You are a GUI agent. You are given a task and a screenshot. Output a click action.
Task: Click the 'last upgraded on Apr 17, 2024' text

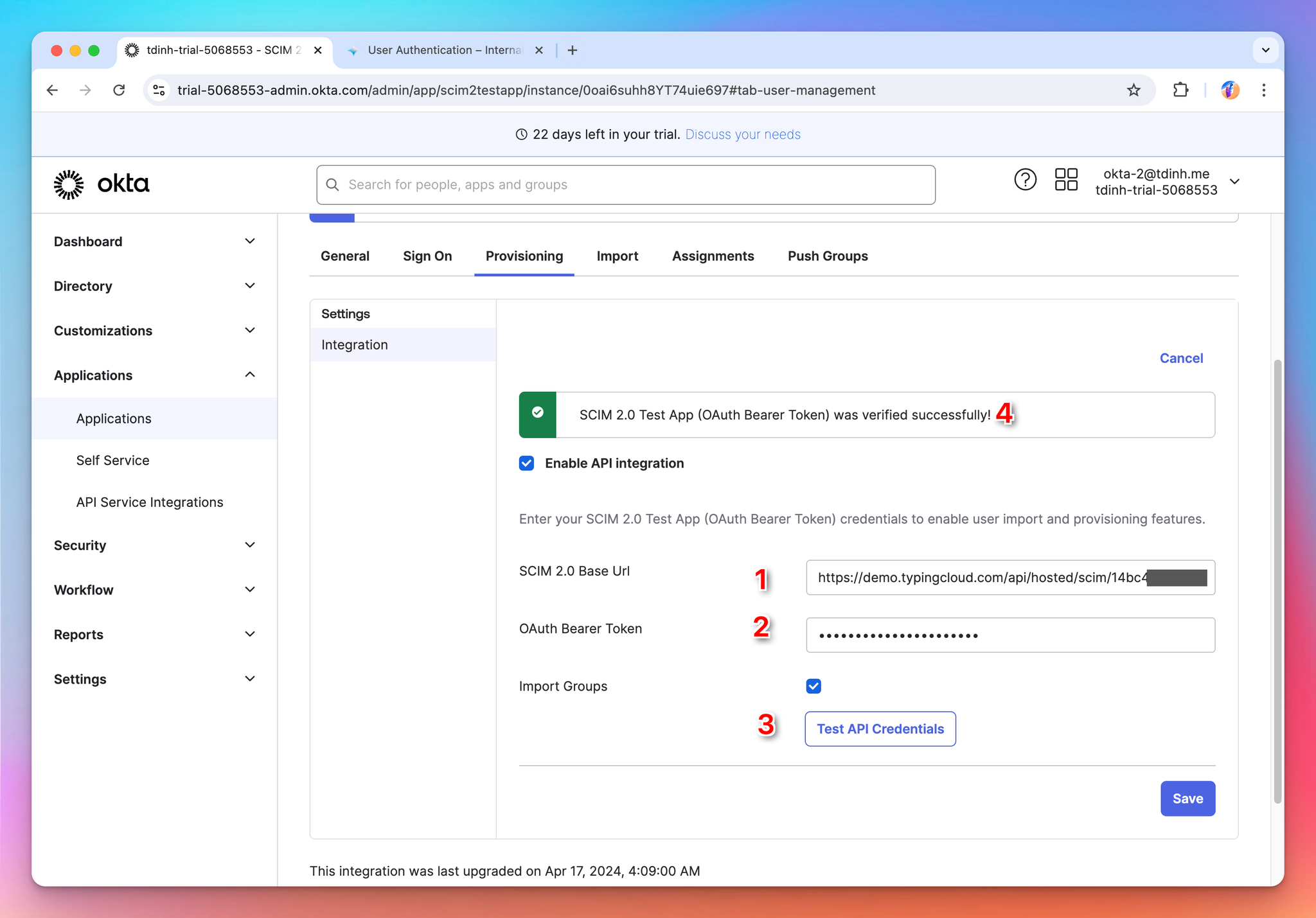(504, 871)
